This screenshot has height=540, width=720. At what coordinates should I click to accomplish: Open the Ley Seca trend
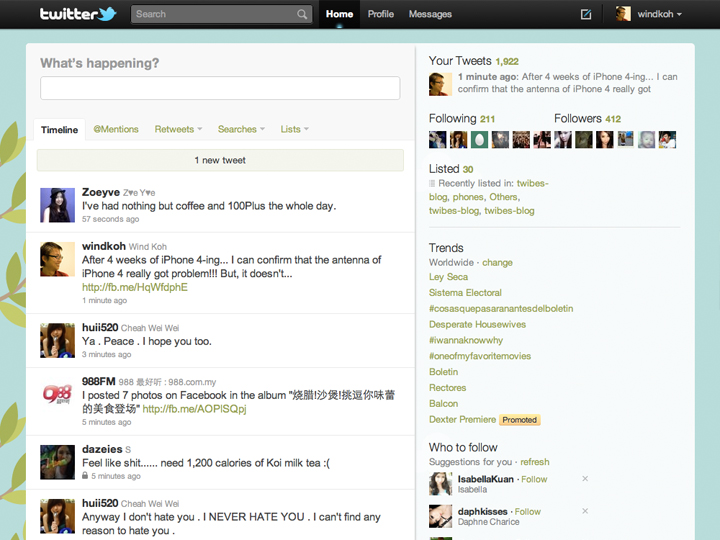coord(448,277)
